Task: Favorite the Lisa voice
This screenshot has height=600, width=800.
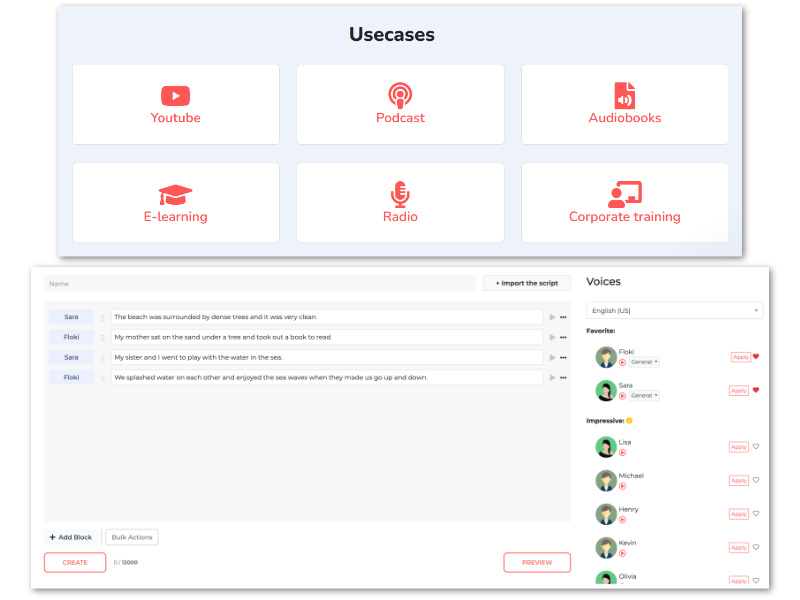Action: point(756,446)
